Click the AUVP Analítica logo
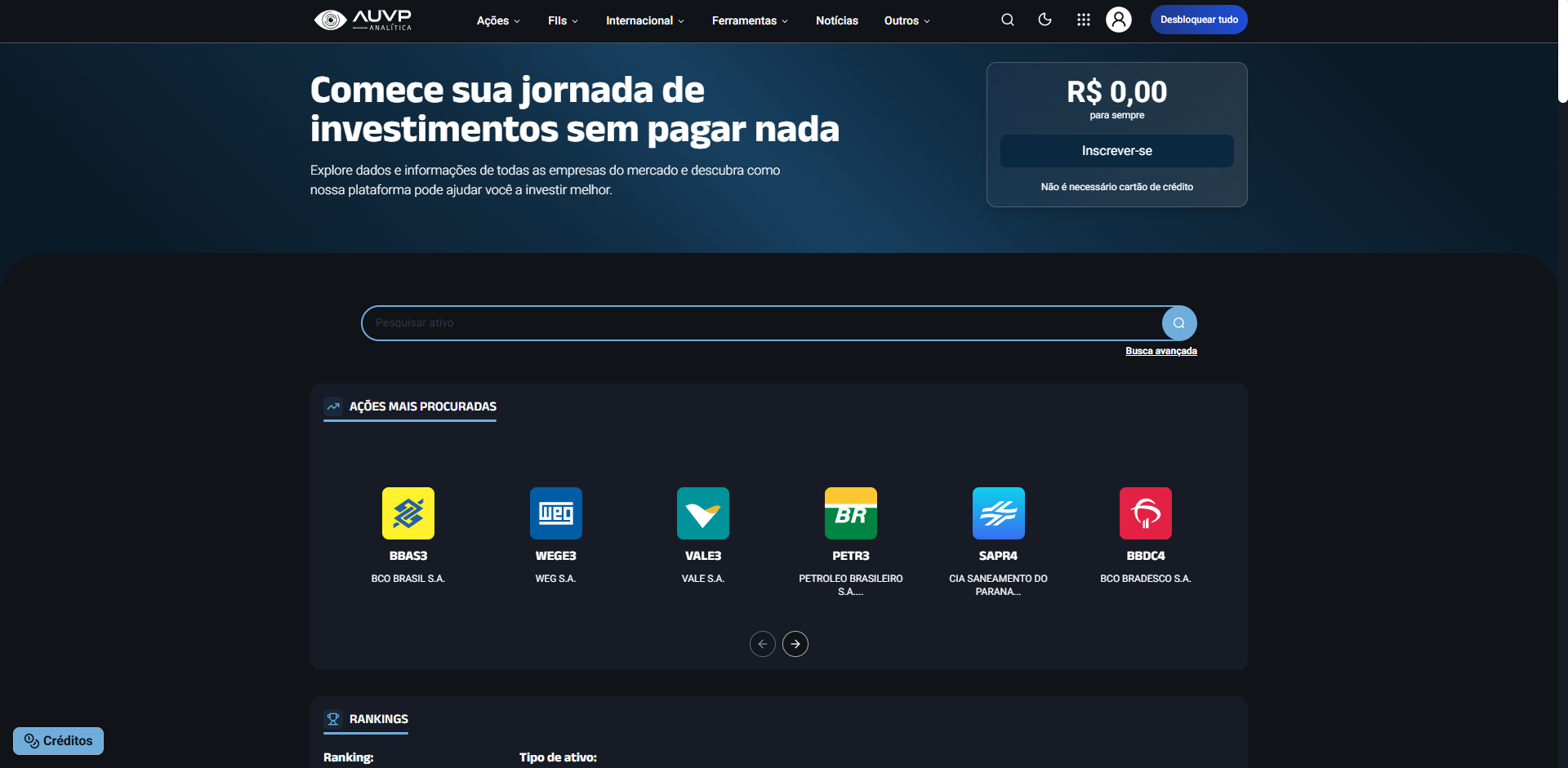Screen dimensions: 1568x768 [x=363, y=20]
